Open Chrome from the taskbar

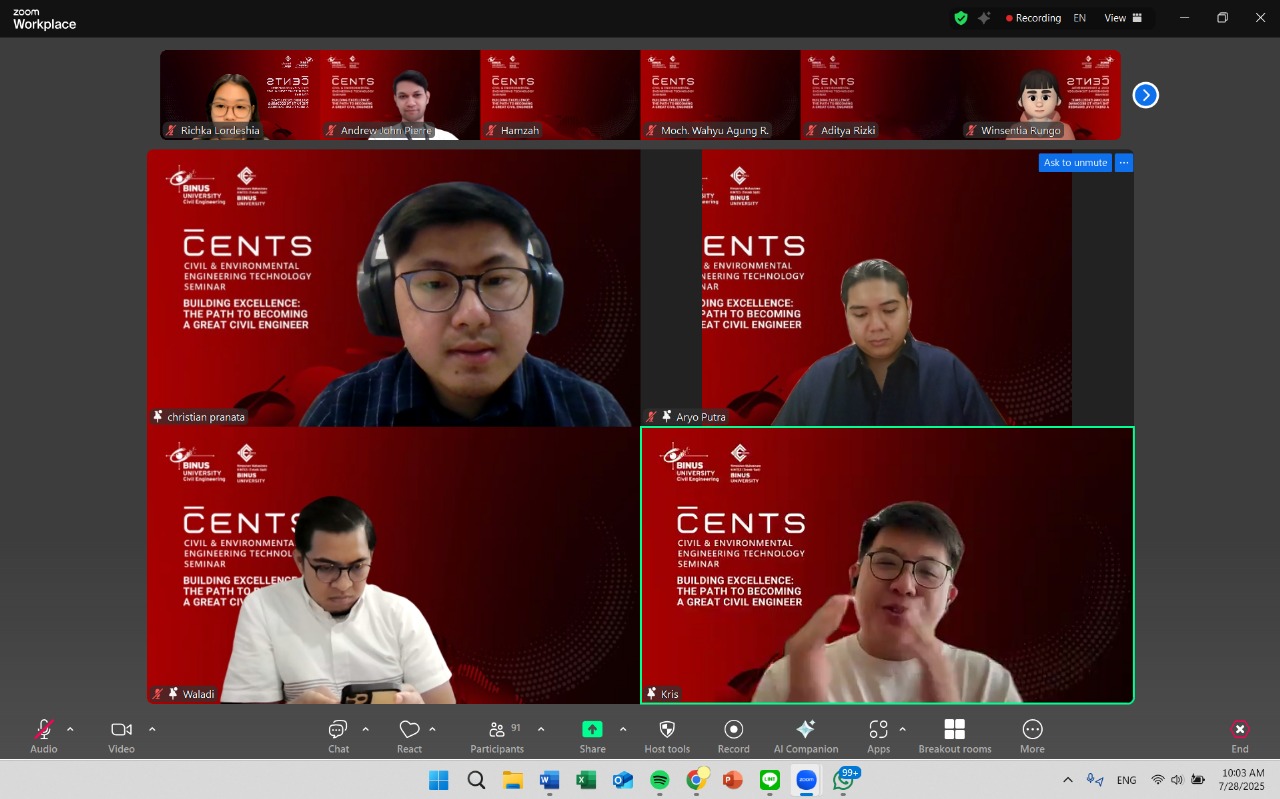696,780
